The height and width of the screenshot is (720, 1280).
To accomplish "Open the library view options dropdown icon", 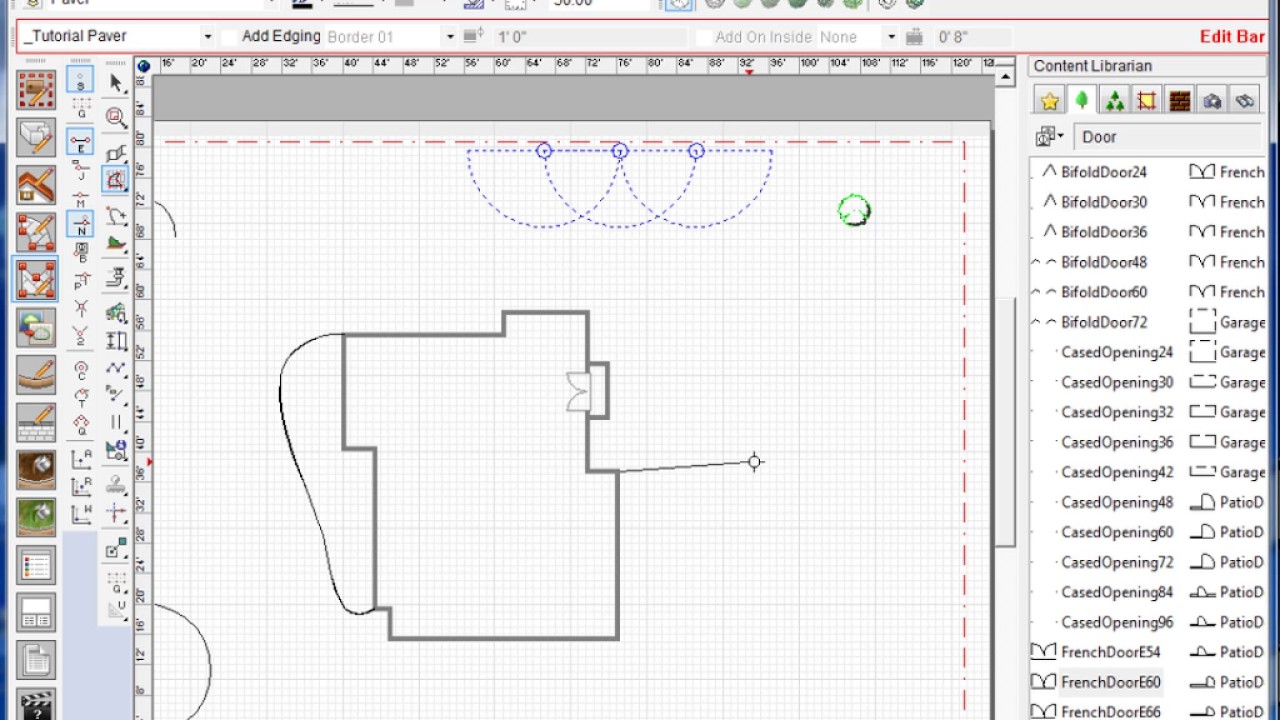I will pos(1050,136).
